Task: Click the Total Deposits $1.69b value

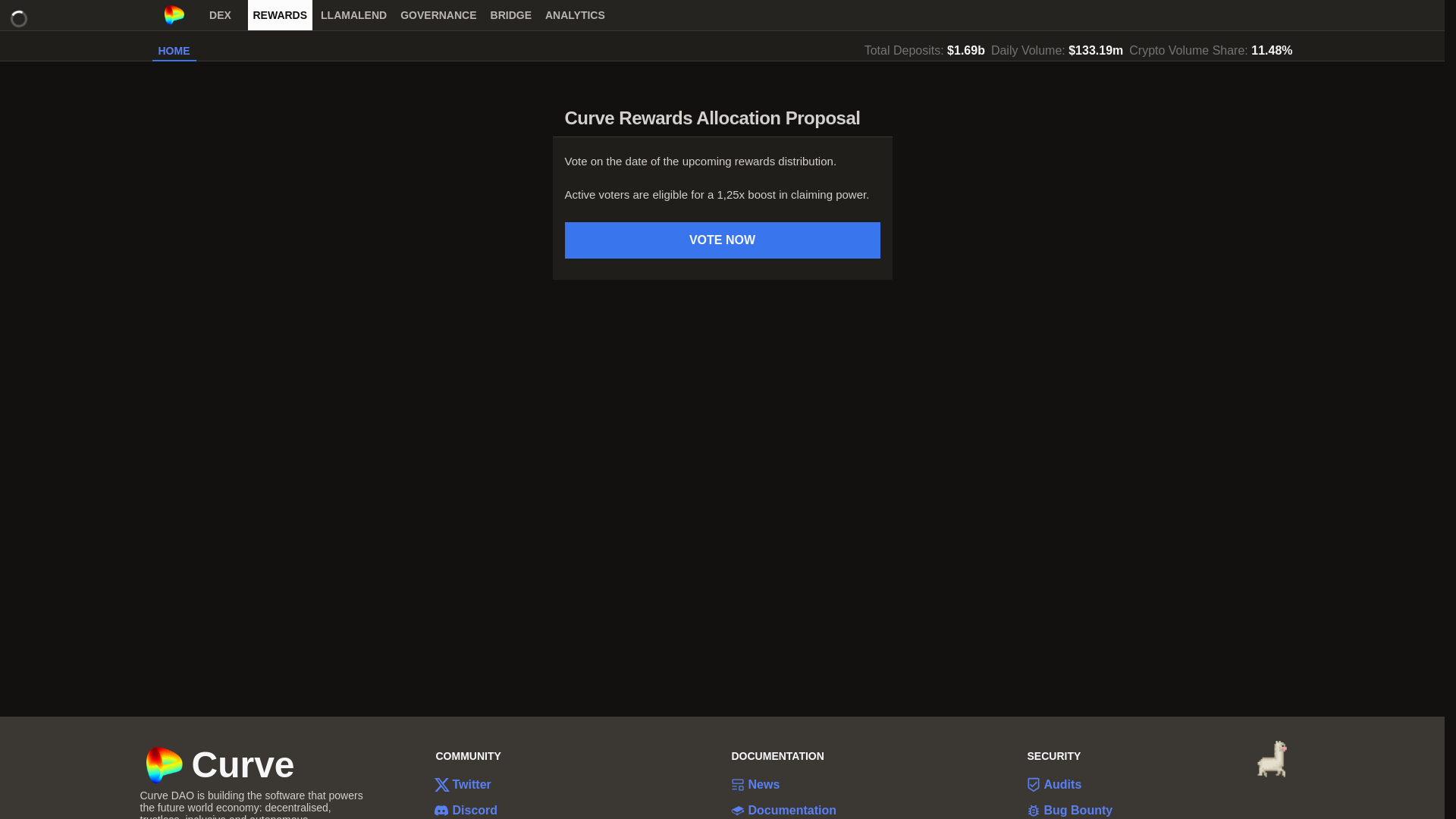Action: [x=965, y=51]
